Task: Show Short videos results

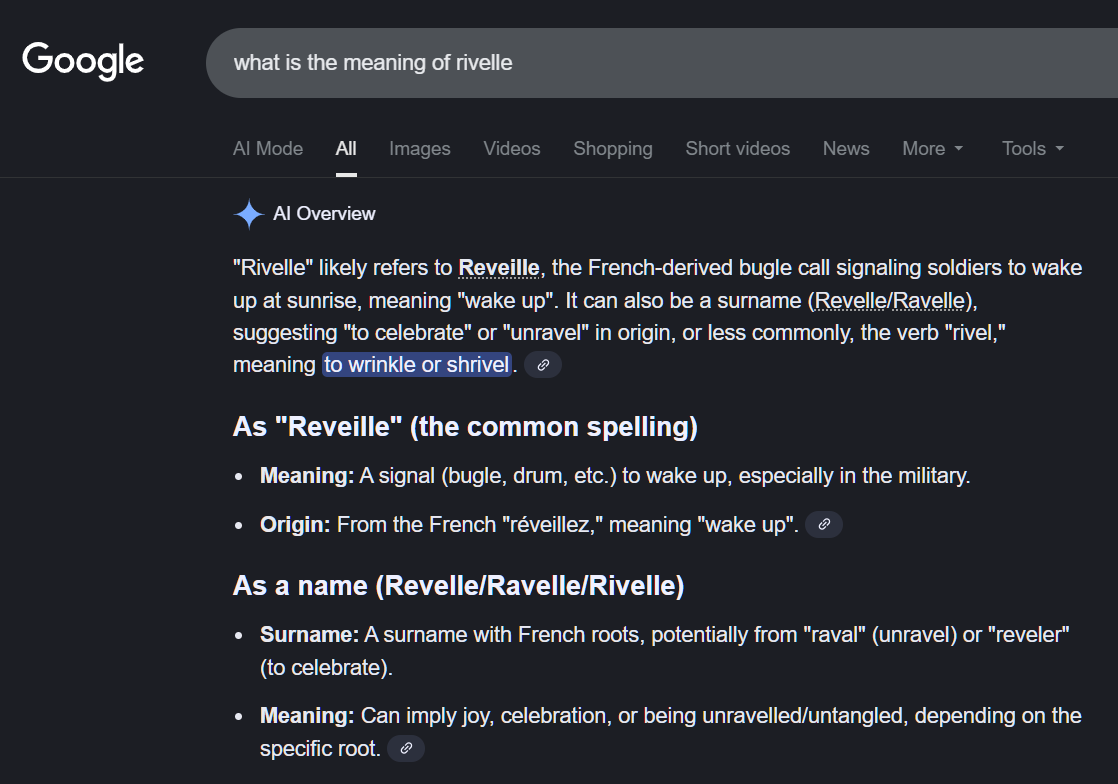Action: [x=737, y=148]
